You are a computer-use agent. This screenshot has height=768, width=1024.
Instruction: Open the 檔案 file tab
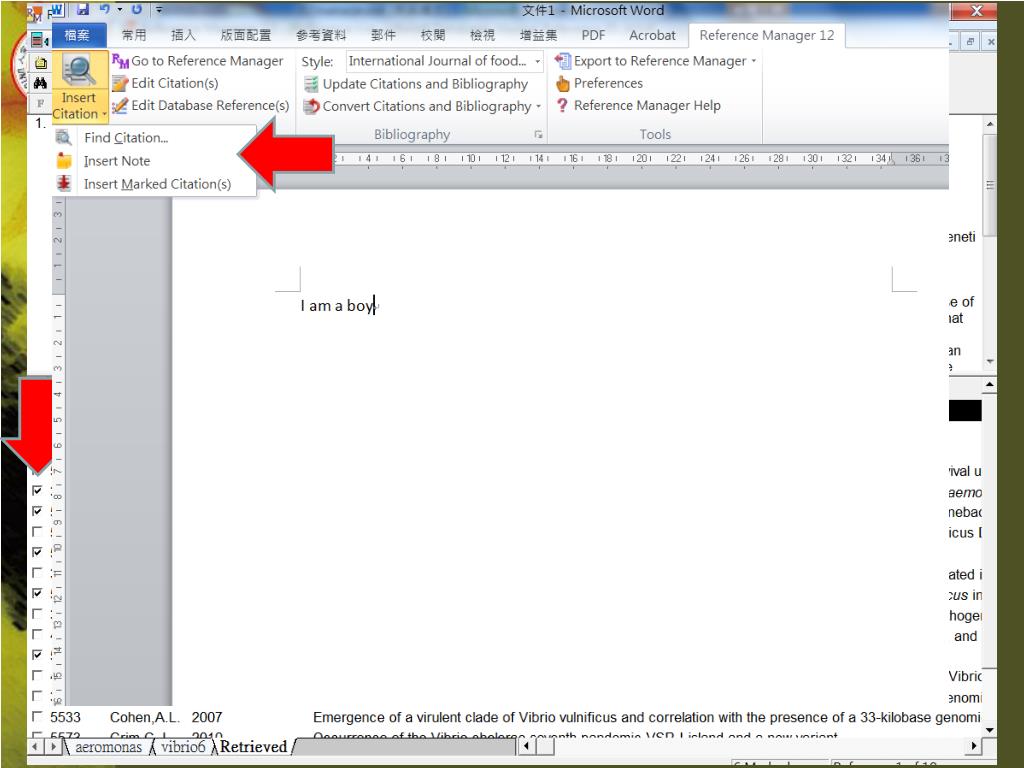point(77,35)
